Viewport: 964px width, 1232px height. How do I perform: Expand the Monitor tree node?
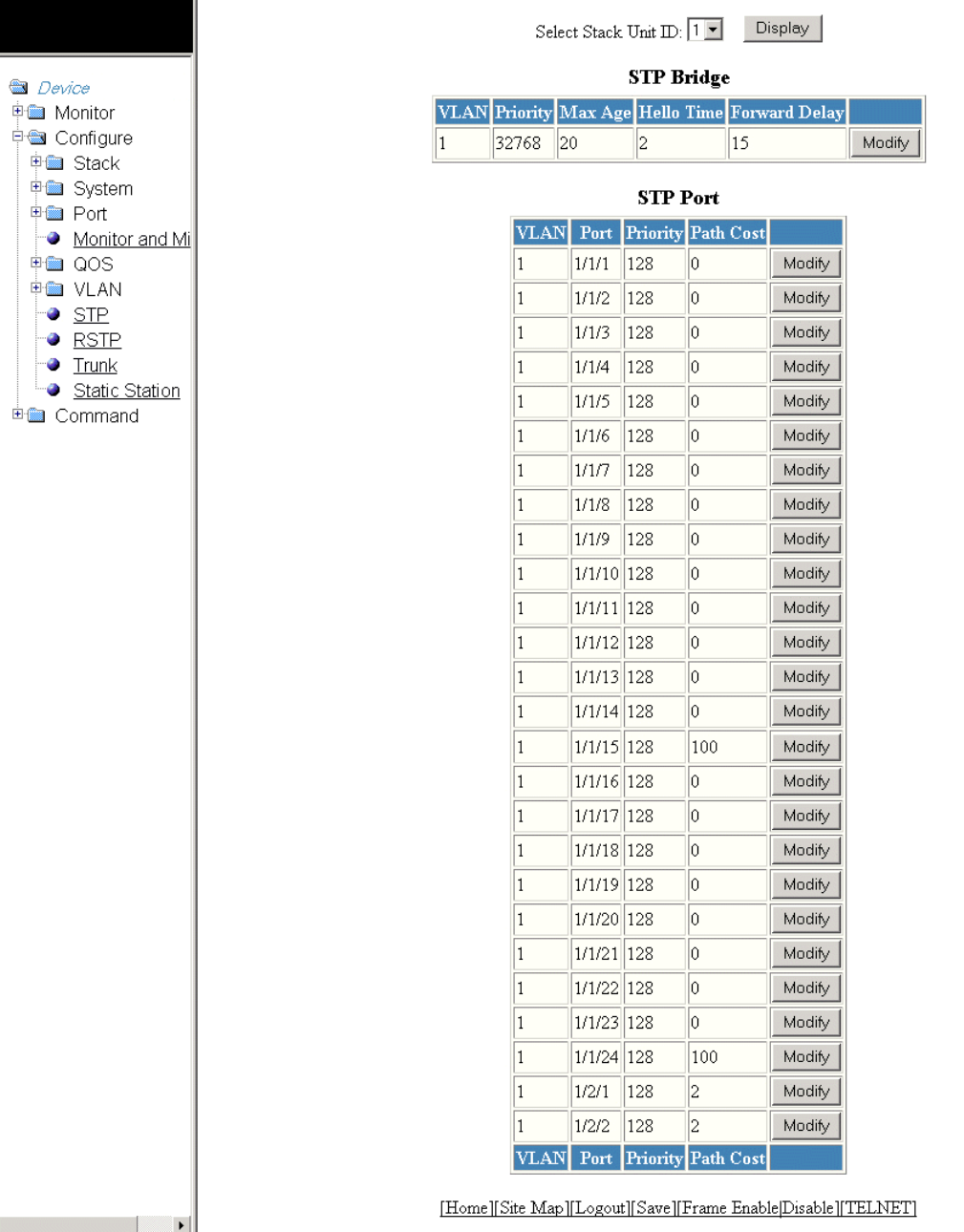[17, 111]
